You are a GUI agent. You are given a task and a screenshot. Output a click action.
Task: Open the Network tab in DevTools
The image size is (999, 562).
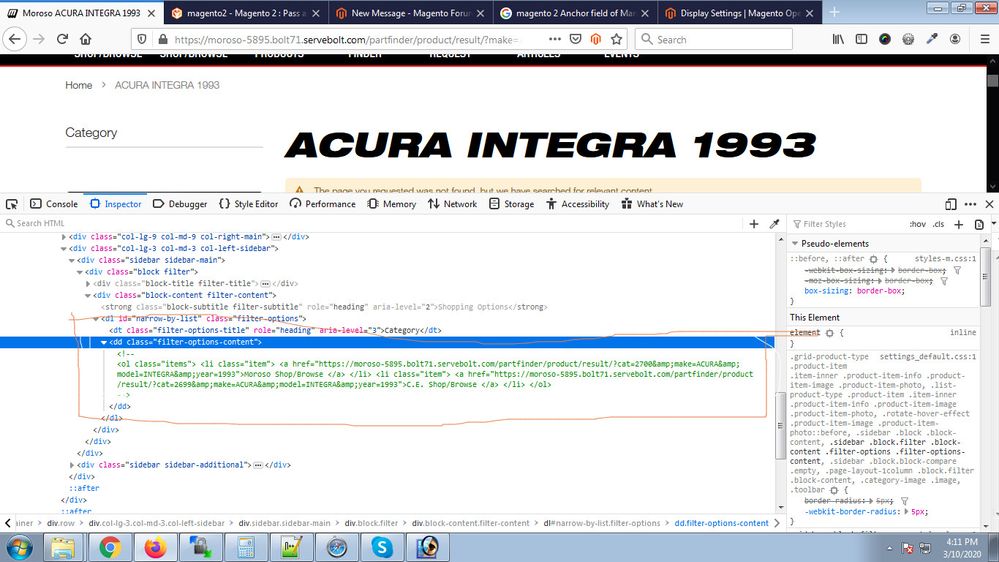(452, 204)
